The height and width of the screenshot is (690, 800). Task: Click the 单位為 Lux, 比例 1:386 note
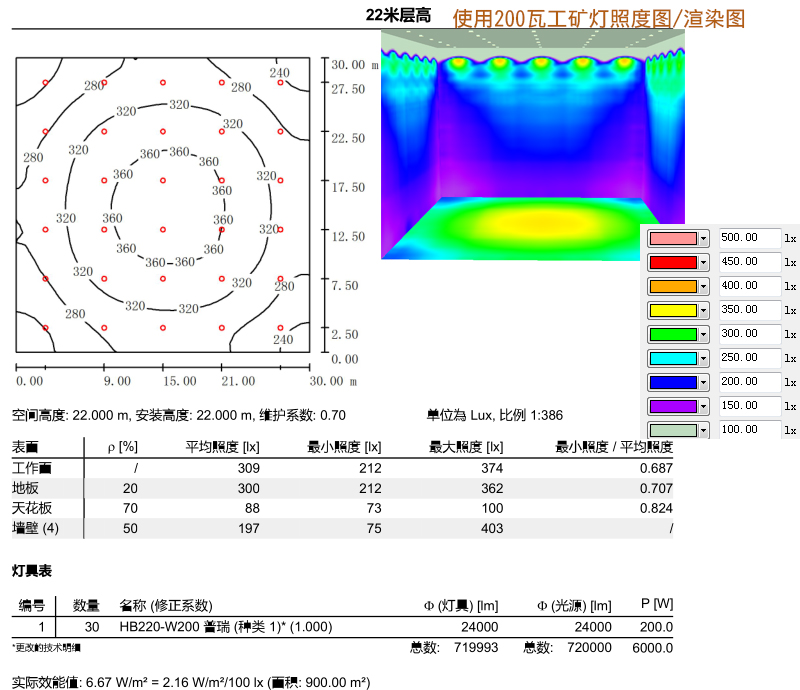pos(495,415)
